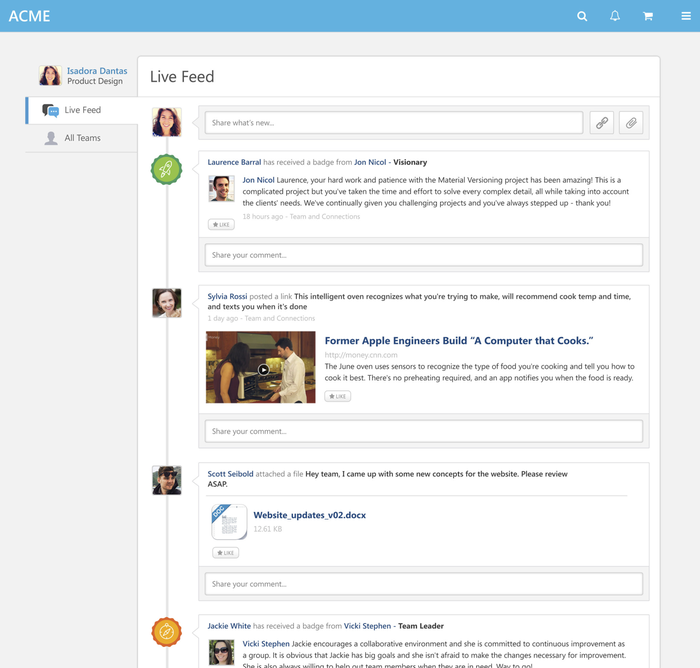Click the 'Share what's new...' input field
Screen dimensions: 700x668
pyautogui.click(x=393, y=123)
